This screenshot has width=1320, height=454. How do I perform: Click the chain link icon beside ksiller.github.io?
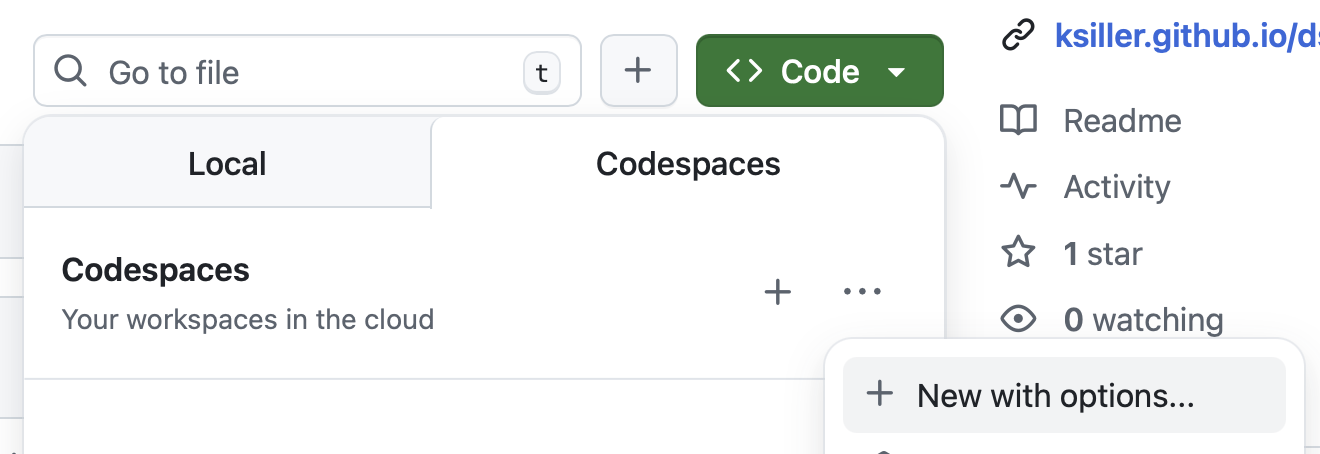(1018, 37)
